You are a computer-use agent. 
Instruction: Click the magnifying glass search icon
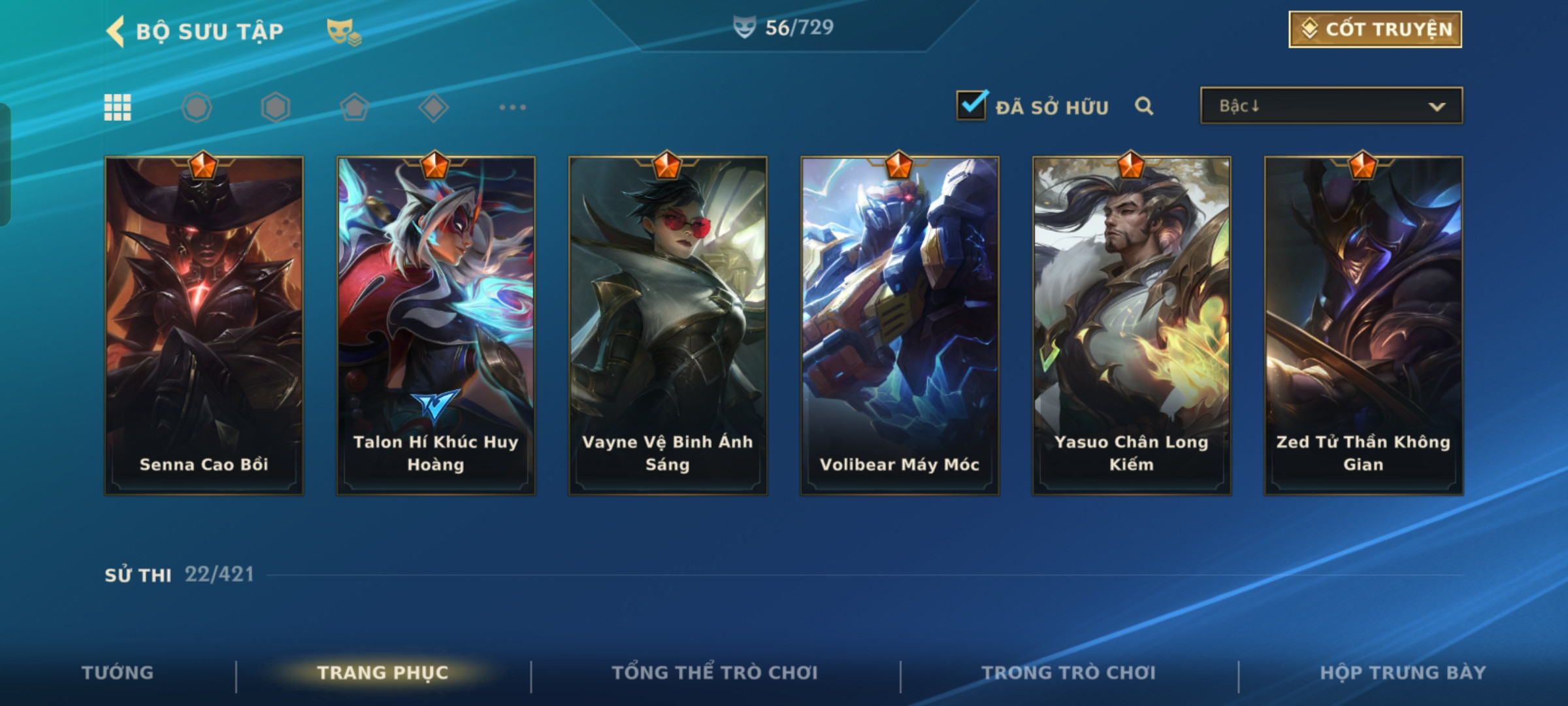click(1144, 106)
